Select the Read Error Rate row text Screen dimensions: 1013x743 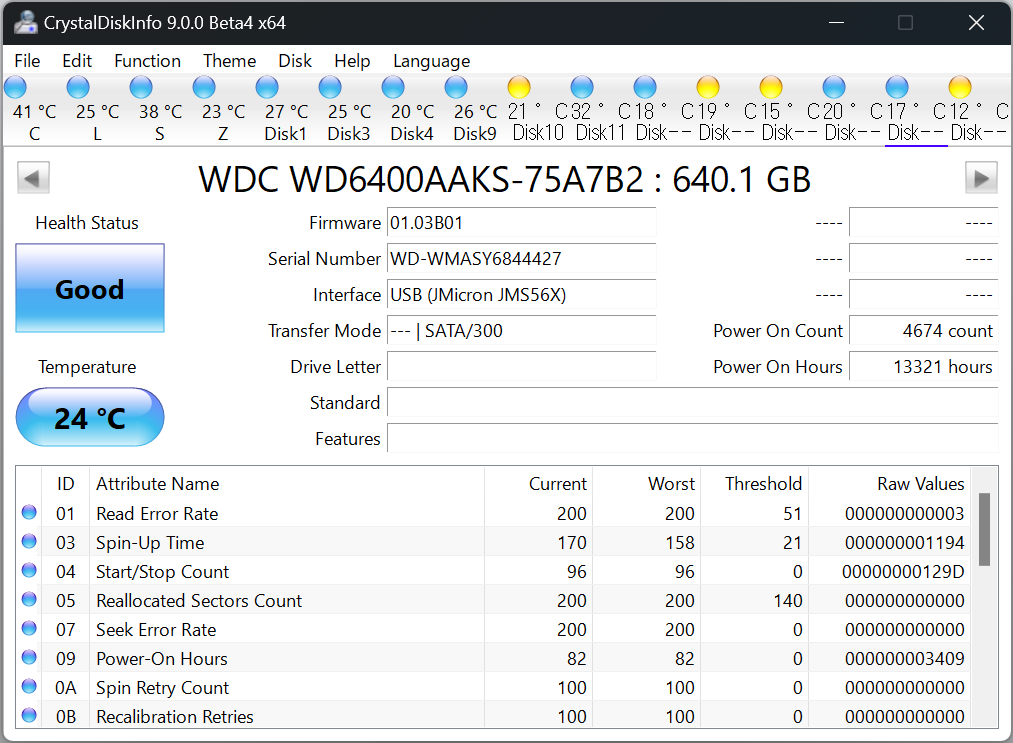157,514
